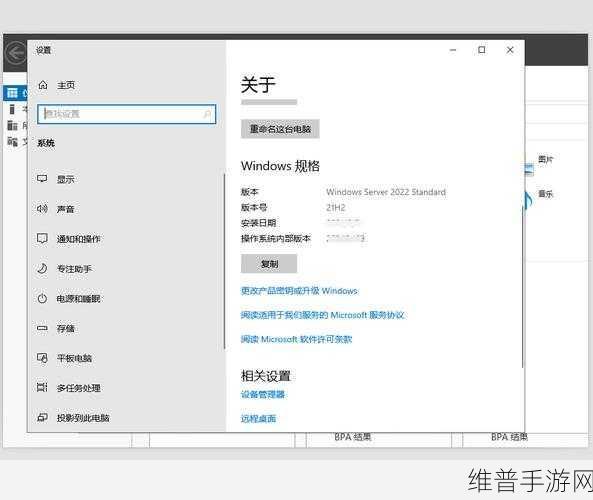Click the search magnifier in settings box
Screen dimensions: 593x500
(x=207, y=114)
